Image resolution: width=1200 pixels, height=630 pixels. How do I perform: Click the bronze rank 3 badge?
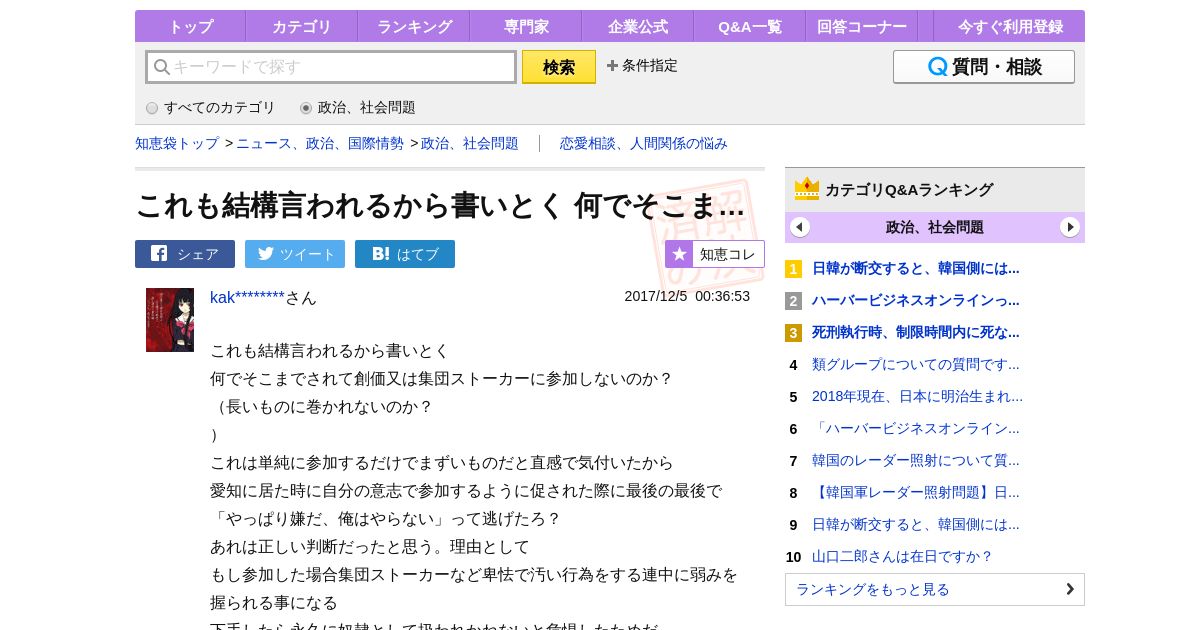point(793,333)
